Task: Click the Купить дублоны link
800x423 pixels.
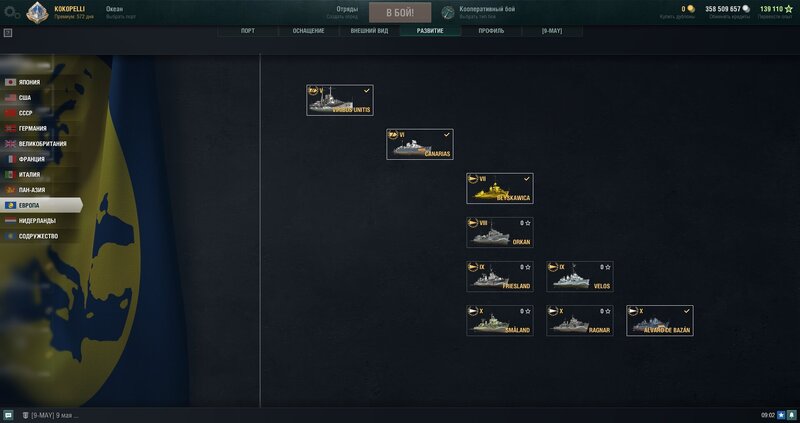Action: click(x=677, y=17)
